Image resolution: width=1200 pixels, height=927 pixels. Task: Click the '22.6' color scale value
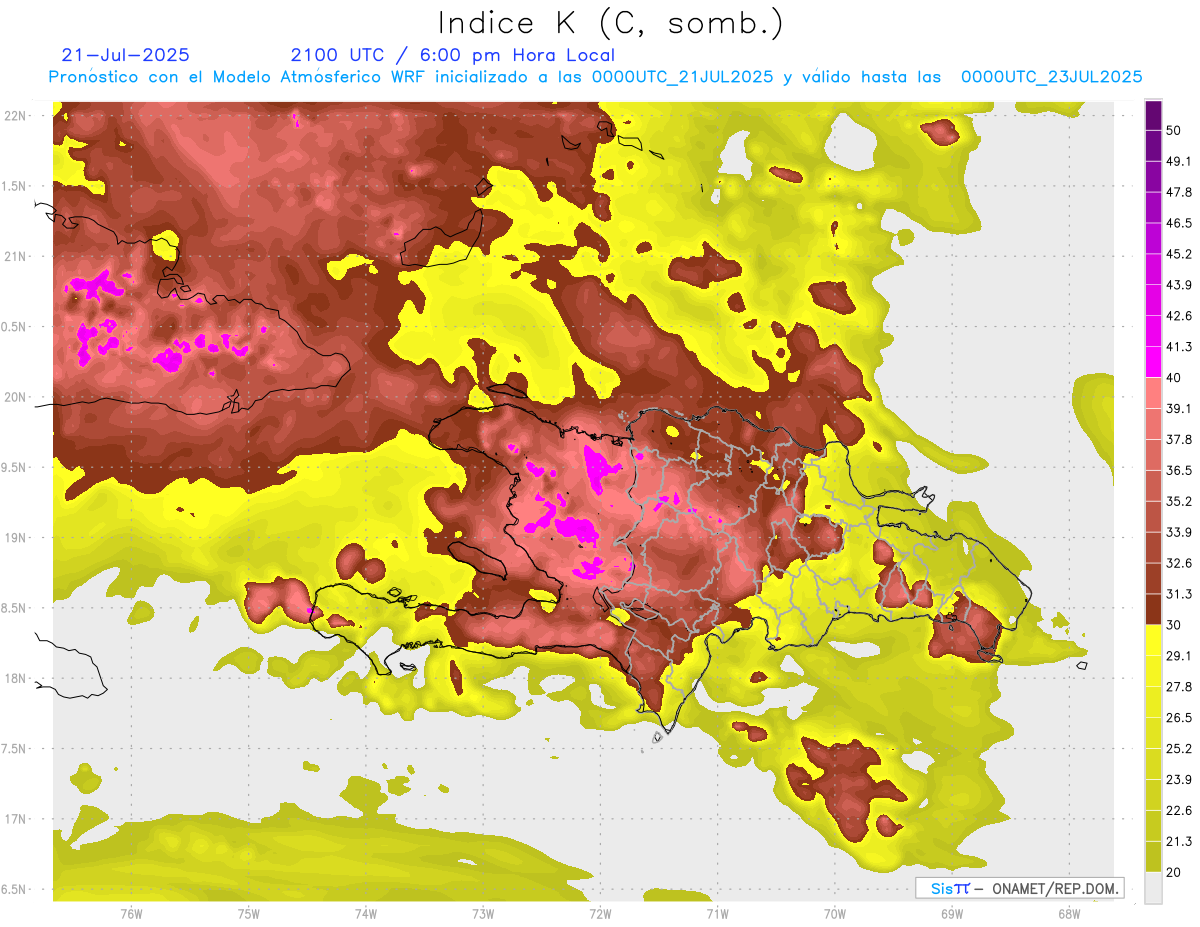coord(1179,810)
